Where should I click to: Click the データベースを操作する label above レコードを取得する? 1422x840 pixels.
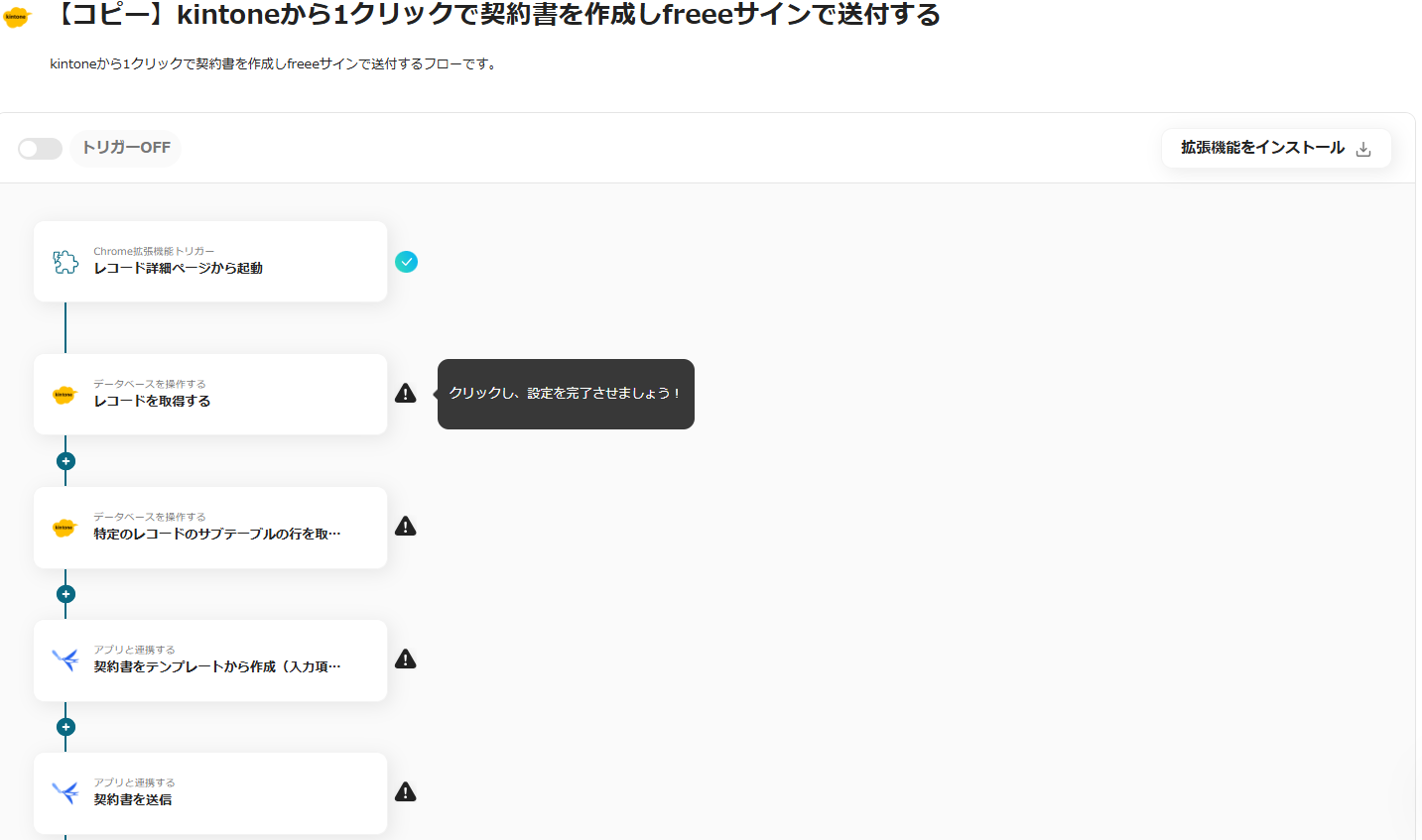[x=150, y=384]
